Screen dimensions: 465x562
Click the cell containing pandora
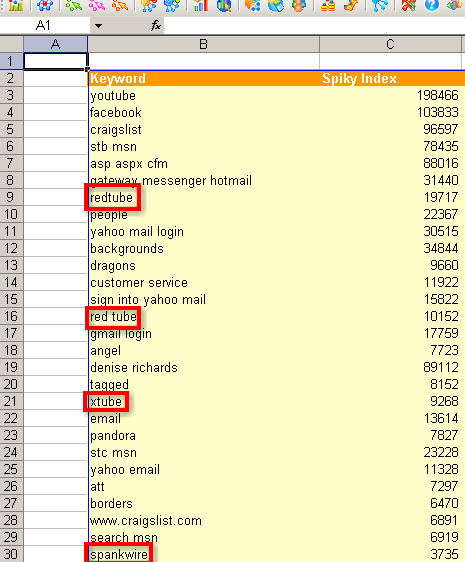pos(203,435)
